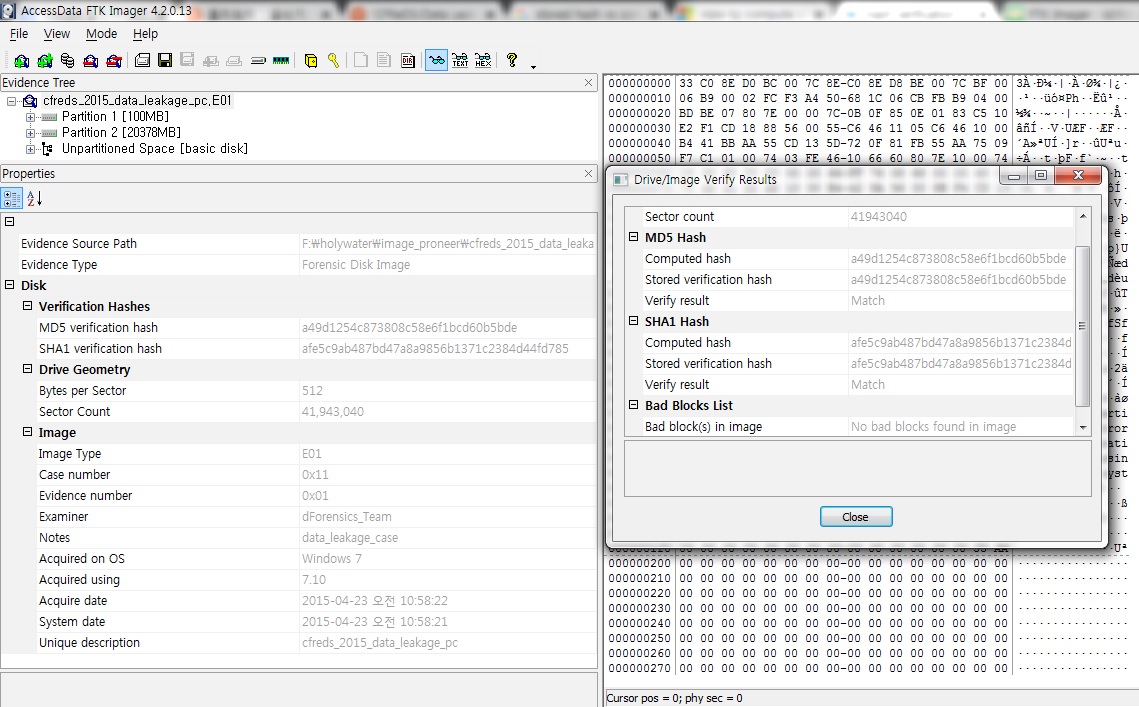
Task: Close the Evidence Tree panel
Action: click(588, 83)
